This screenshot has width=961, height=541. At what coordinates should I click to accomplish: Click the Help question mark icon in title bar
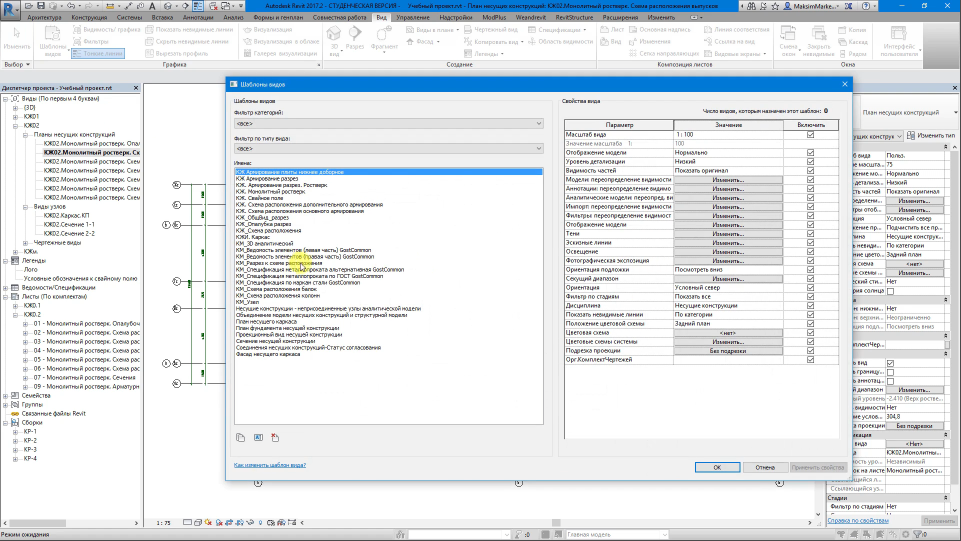point(866,6)
